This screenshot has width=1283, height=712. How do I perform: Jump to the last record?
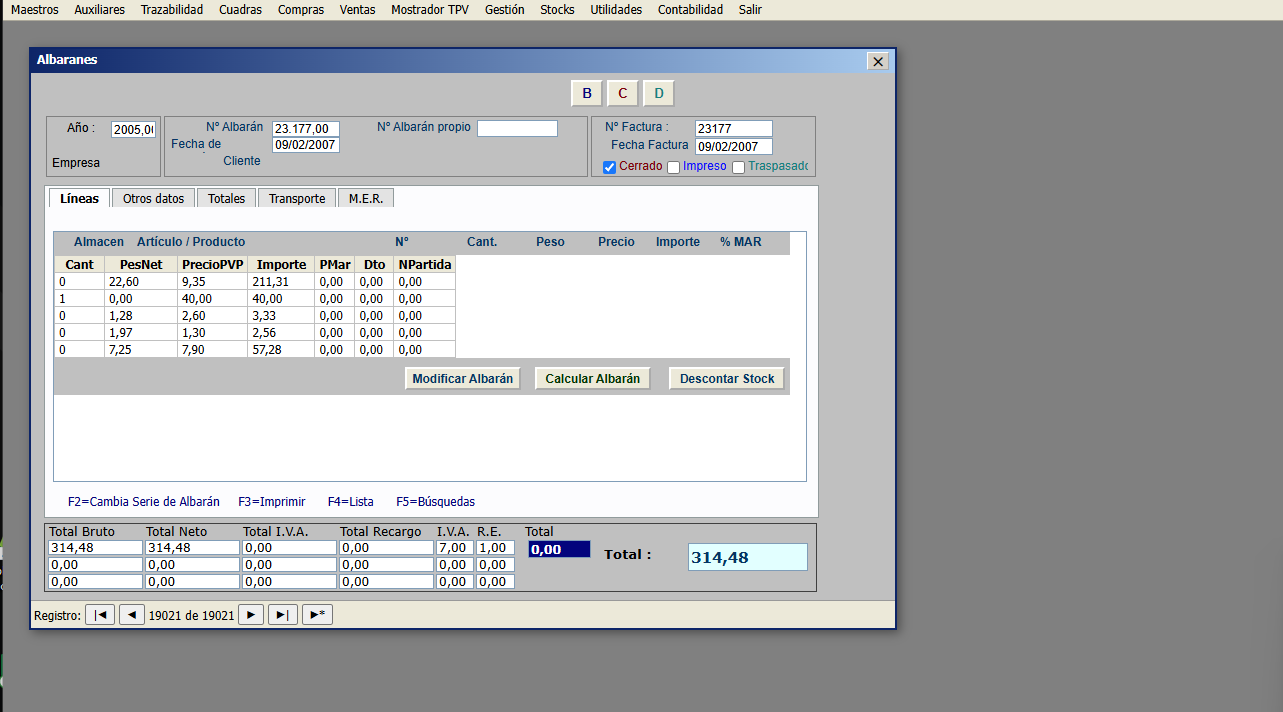pos(283,615)
